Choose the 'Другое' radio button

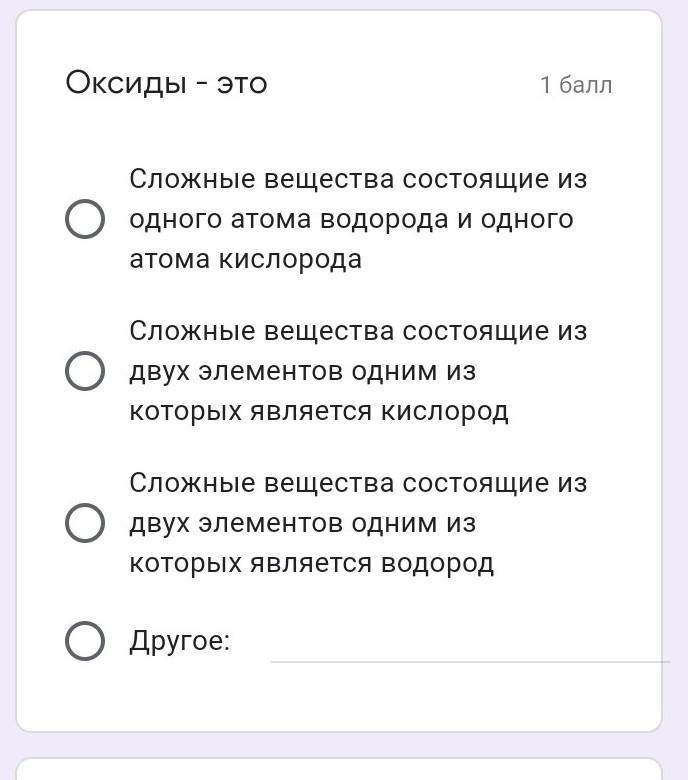(85, 641)
